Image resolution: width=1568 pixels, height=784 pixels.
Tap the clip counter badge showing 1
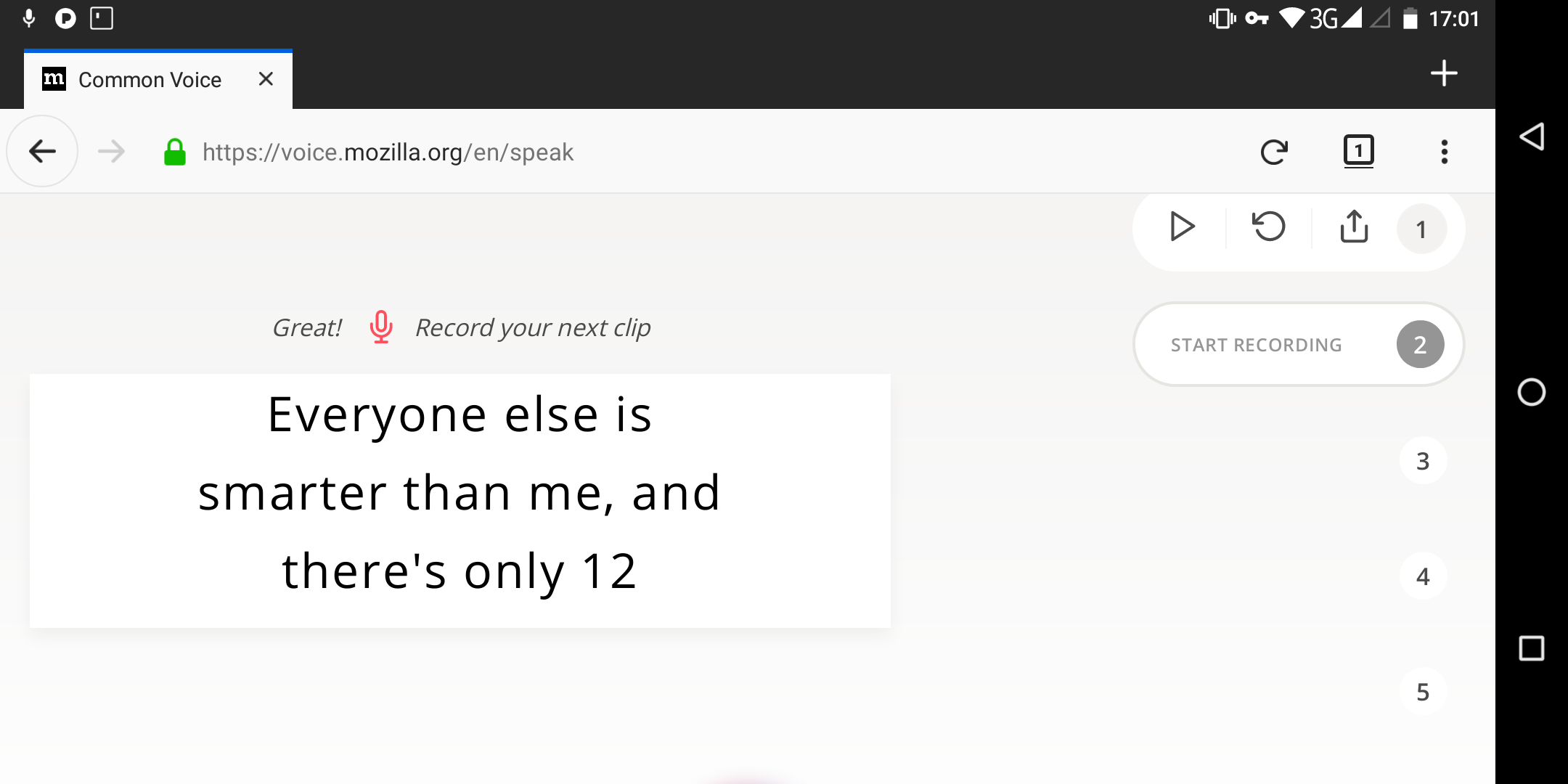coord(1421,229)
